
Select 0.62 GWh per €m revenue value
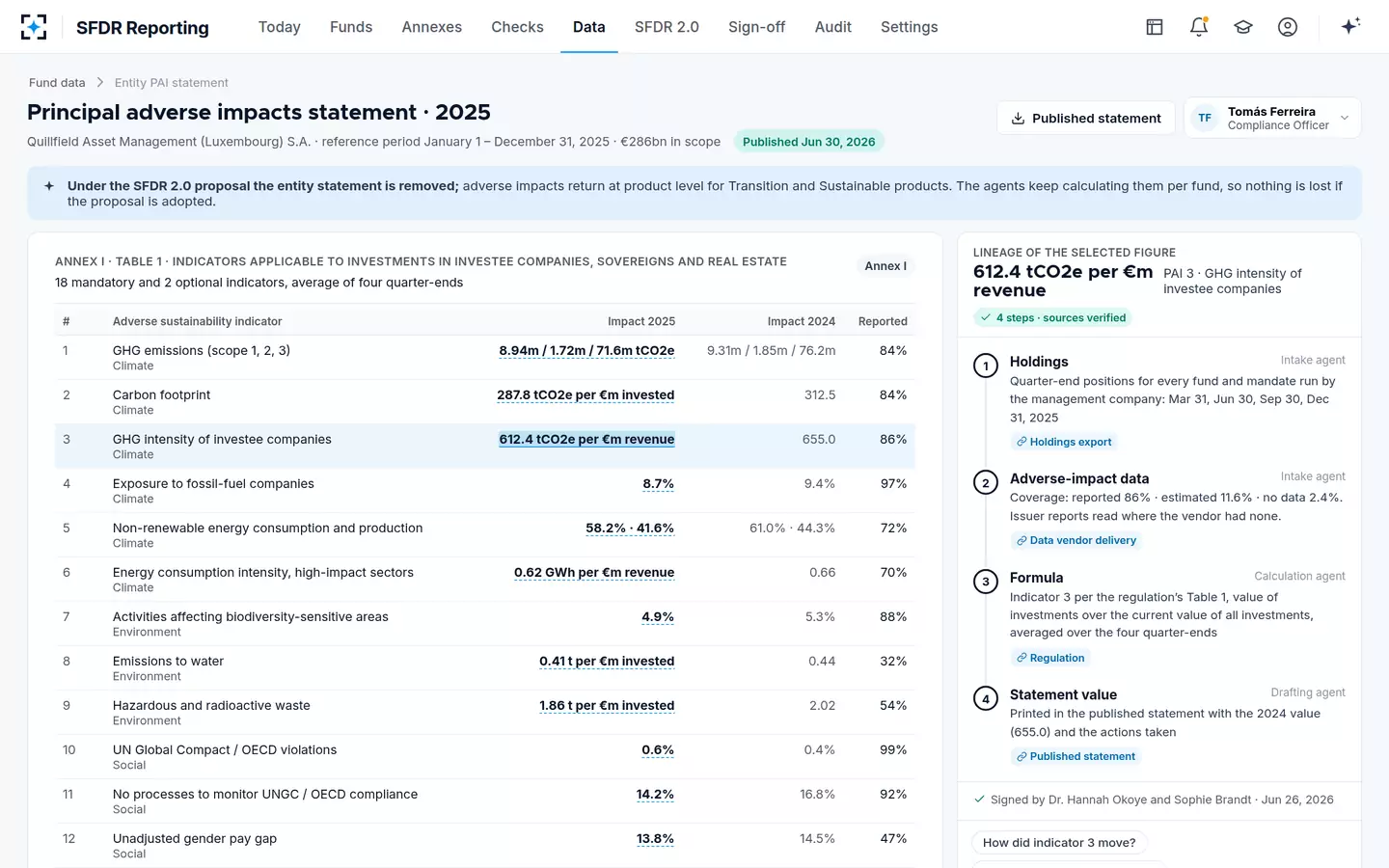(x=594, y=573)
